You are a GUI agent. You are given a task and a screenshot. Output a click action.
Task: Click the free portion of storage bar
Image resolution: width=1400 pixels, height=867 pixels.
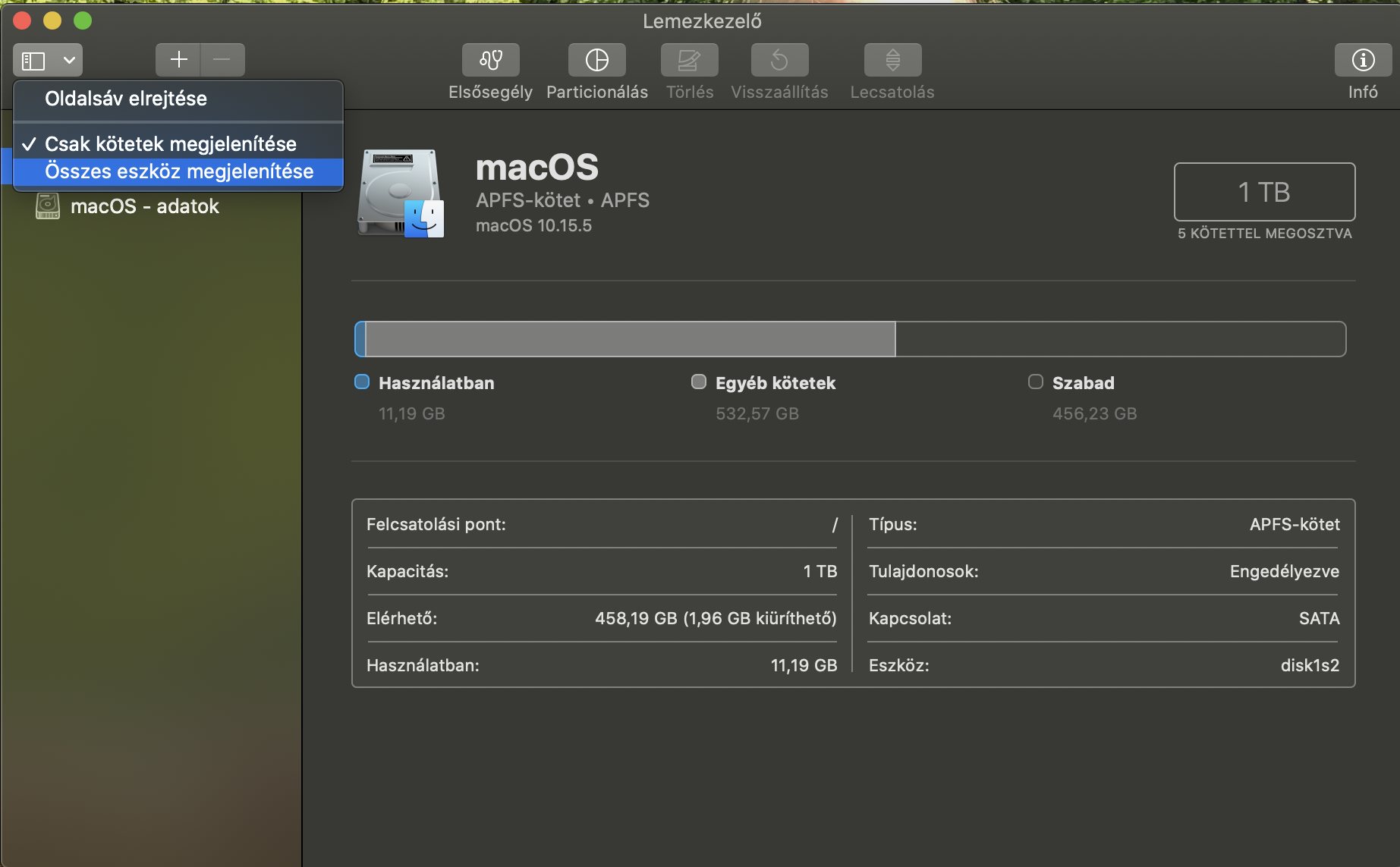pyautogui.click(x=1120, y=339)
